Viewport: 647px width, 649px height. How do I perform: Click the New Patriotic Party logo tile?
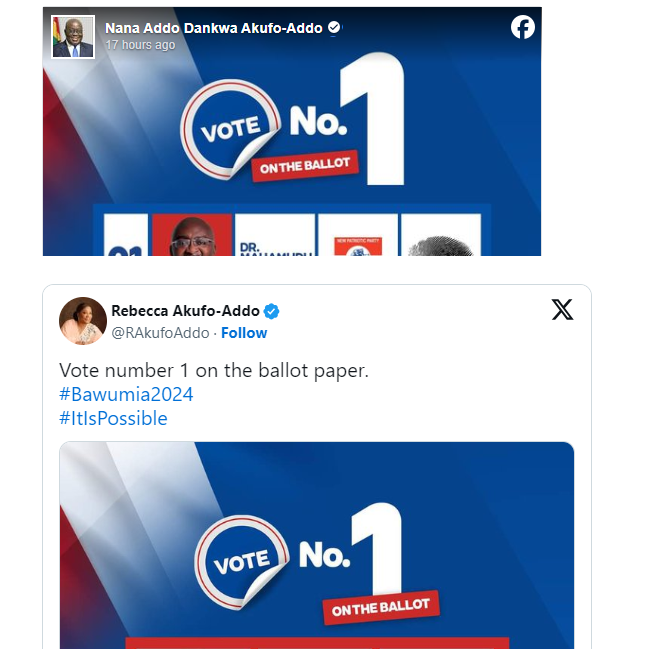[357, 236]
